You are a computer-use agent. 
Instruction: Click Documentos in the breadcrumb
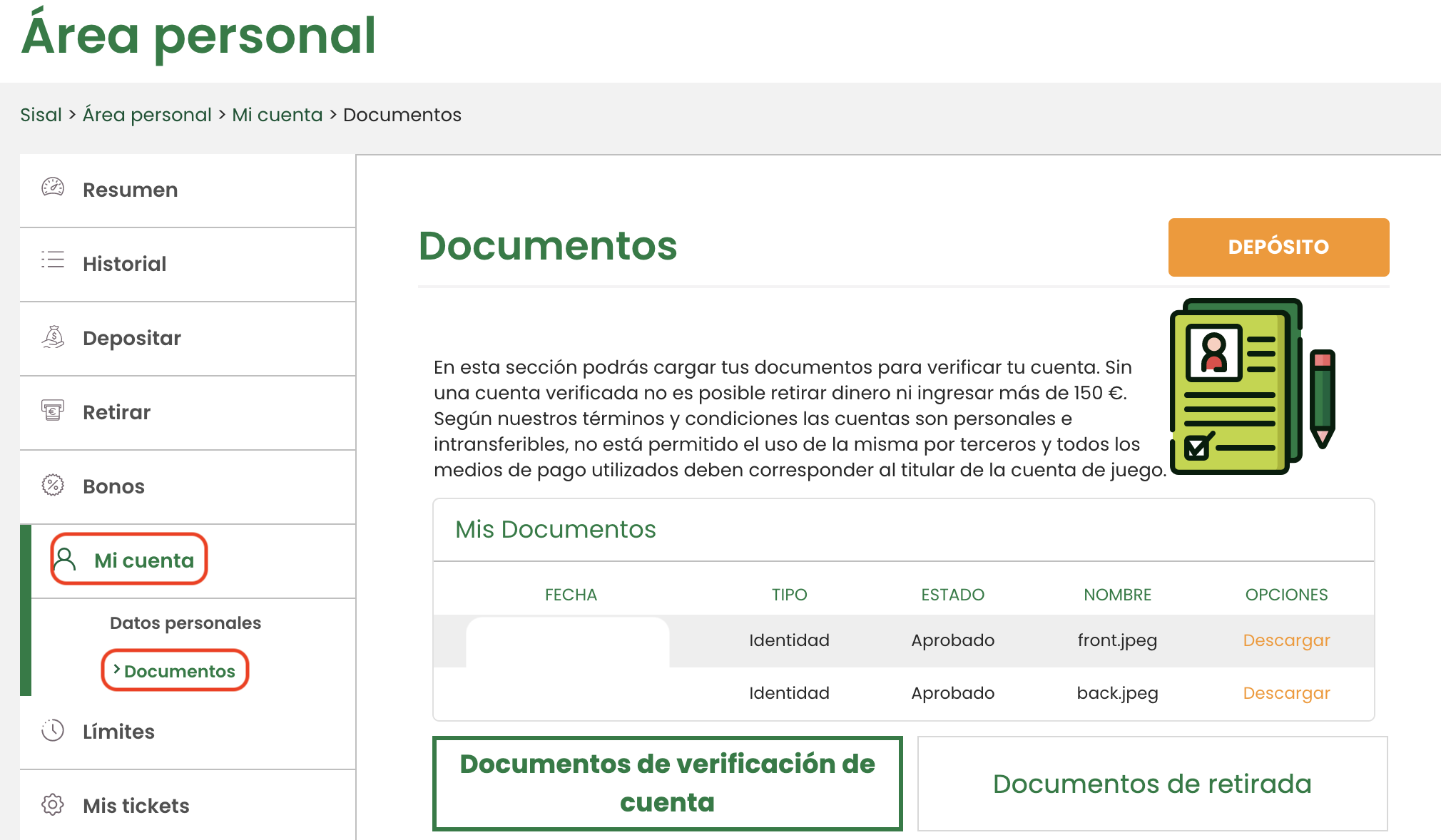point(402,115)
